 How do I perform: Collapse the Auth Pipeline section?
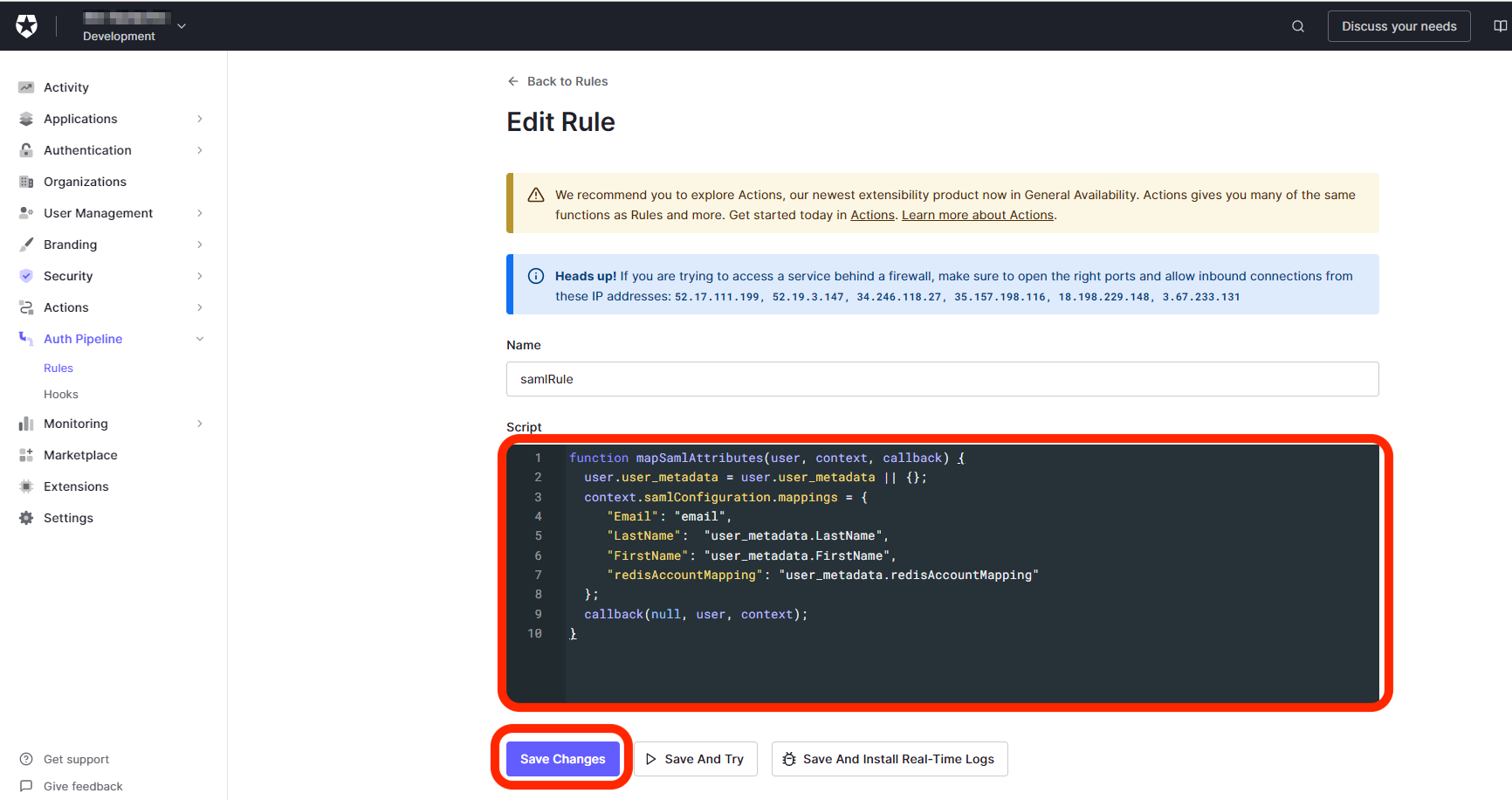tap(200, 339)
